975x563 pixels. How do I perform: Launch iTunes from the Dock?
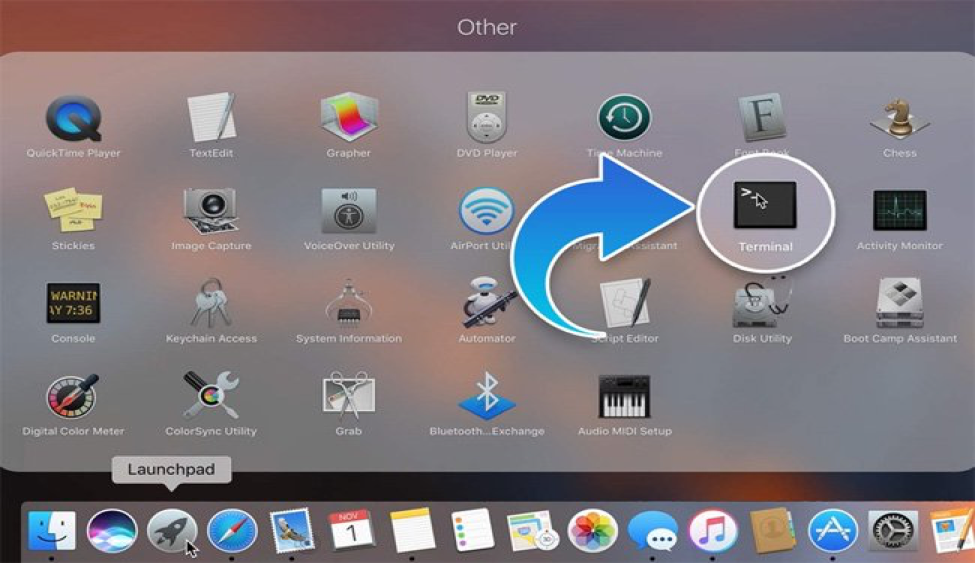713,531
